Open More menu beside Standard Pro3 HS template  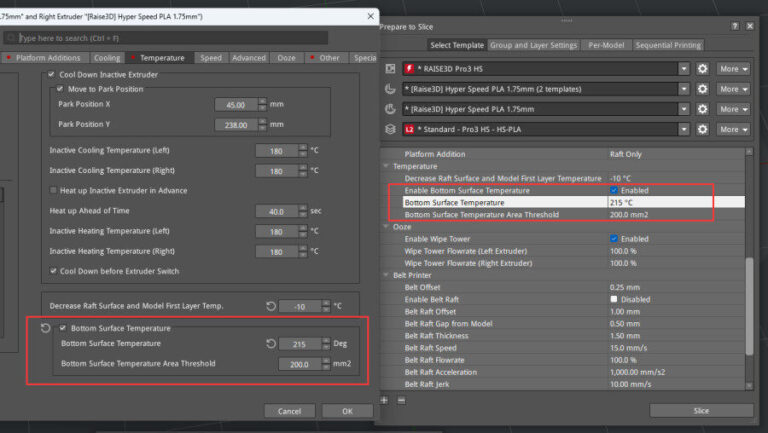point(733,129)
